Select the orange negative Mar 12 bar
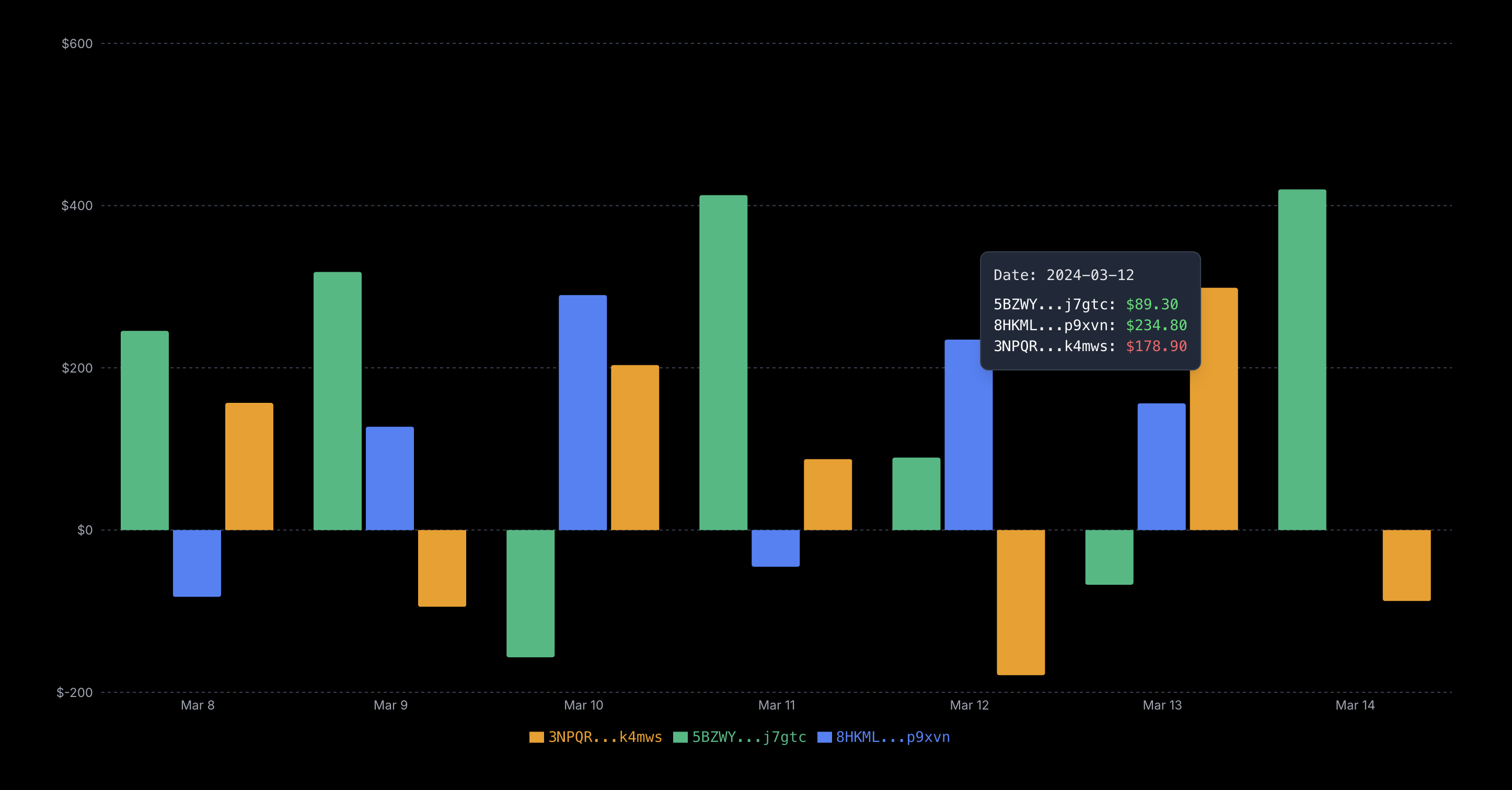1512x790 pixels. (1020, 602)
